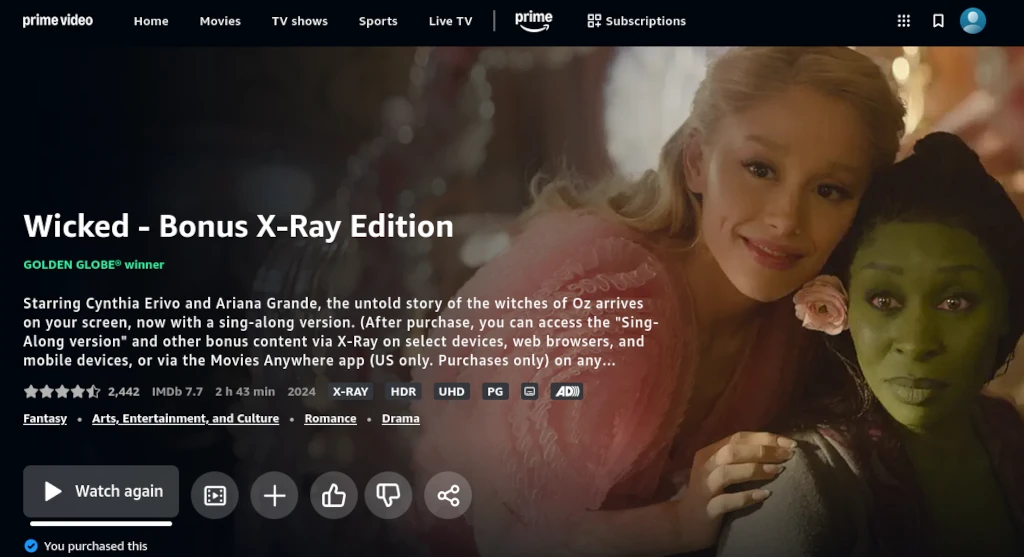This screenshot has height=557, width=1024.
Task: Add Wicked to watchlist with plus icon
Action: click(x=274, y=496)
